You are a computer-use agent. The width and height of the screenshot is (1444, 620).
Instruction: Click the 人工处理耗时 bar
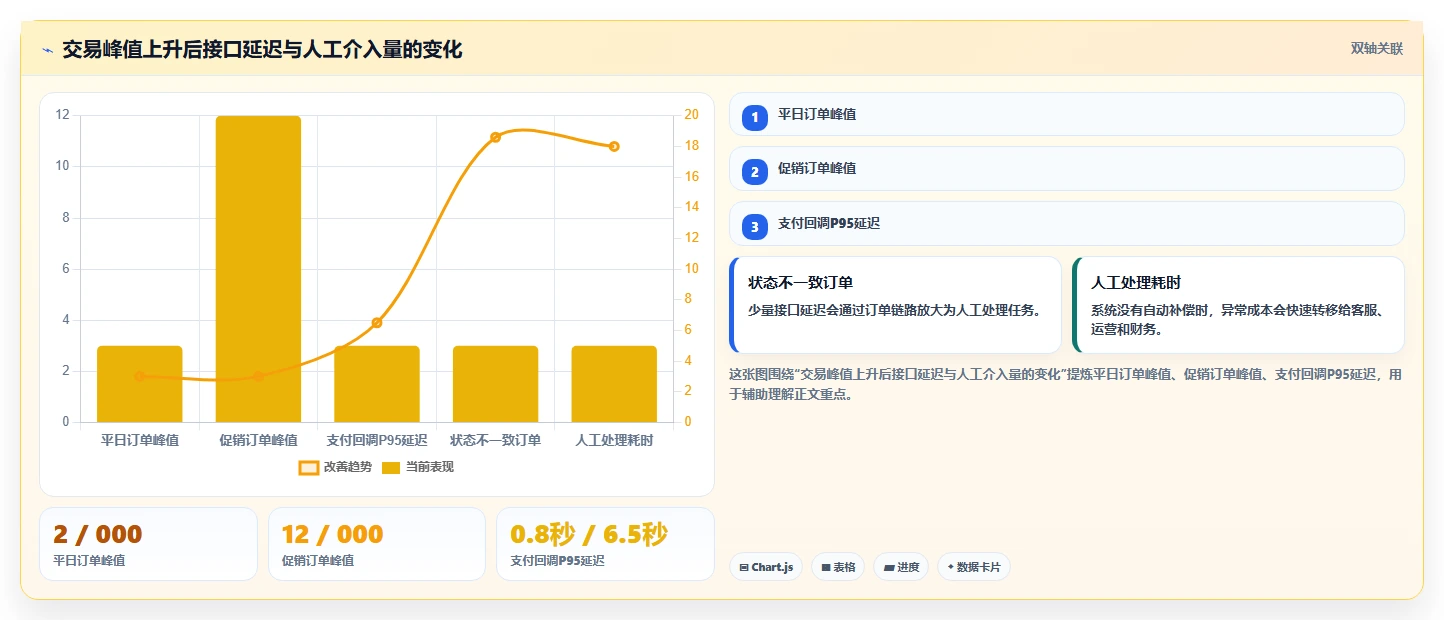[x=614, y=384]
